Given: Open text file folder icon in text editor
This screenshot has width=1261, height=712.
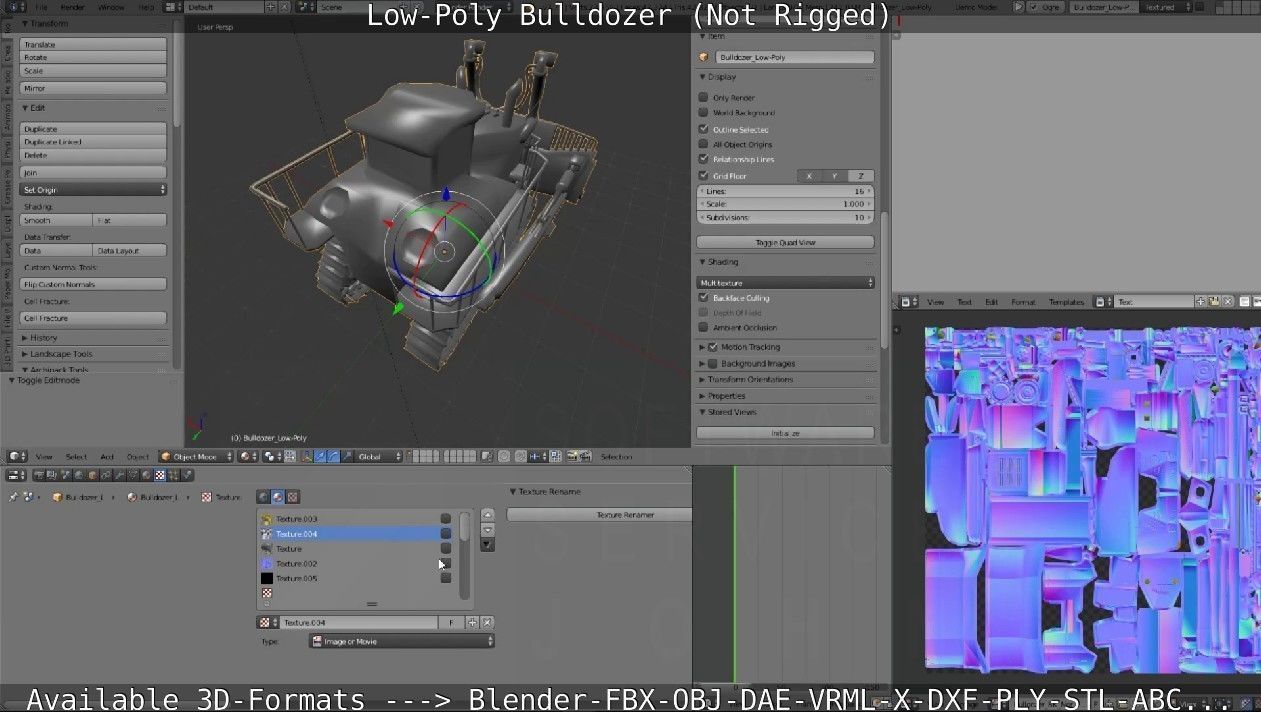Looking at the screenshot, I should (x=1214, y=301).
